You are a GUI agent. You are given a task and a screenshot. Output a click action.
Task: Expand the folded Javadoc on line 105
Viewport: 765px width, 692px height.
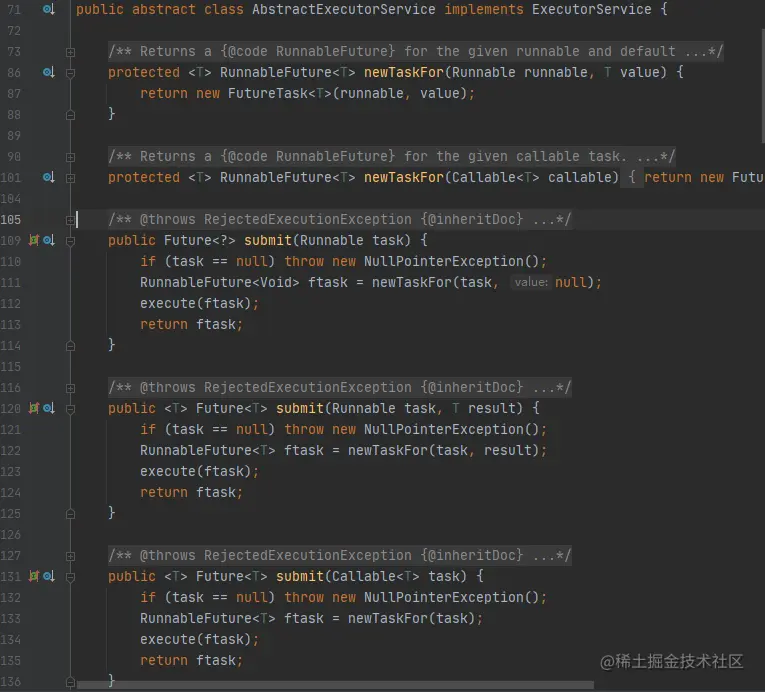70,220
